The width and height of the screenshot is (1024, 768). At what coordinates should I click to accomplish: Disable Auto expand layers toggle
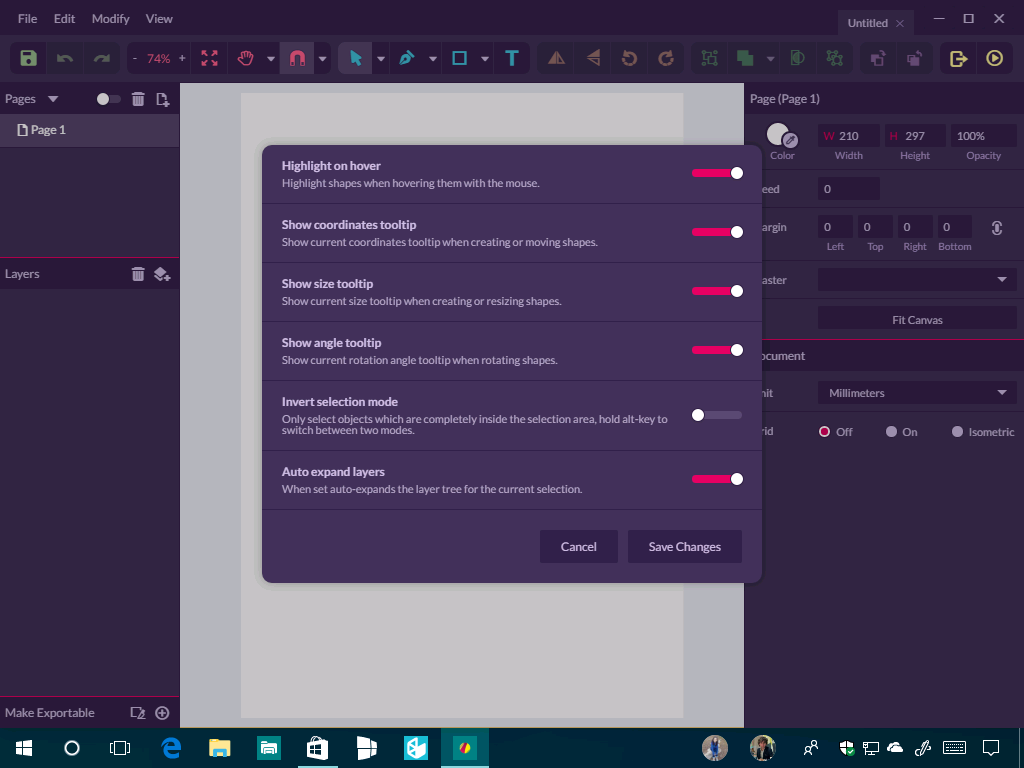point(717,479)
